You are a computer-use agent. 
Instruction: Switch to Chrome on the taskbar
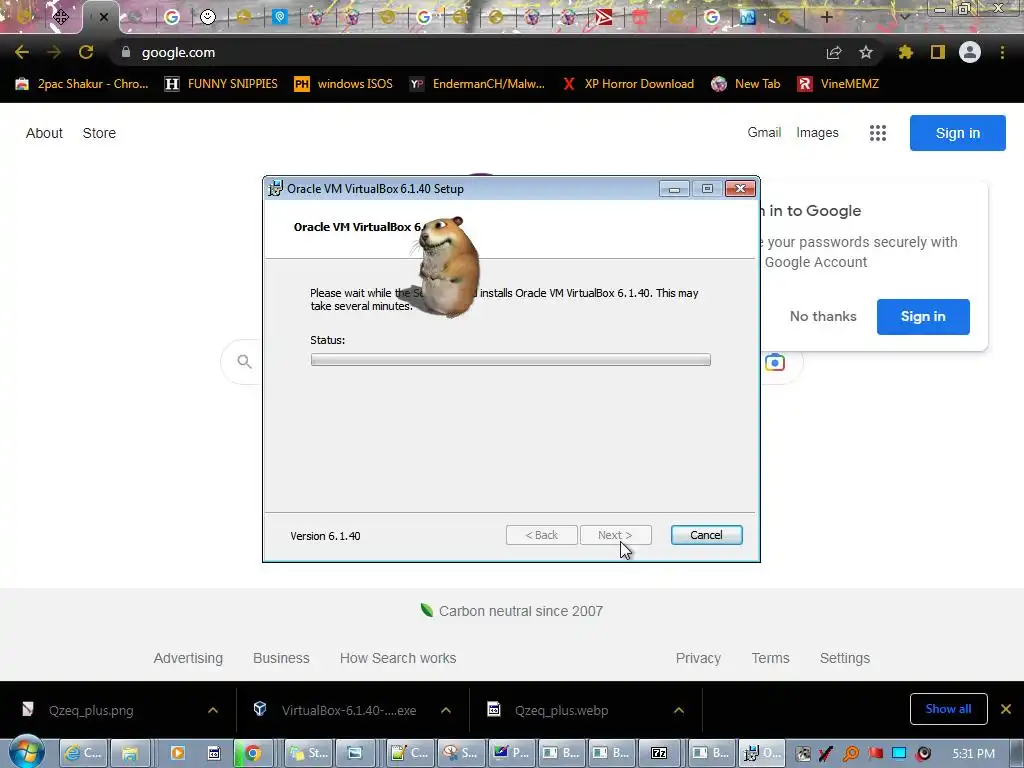(253, 753)
